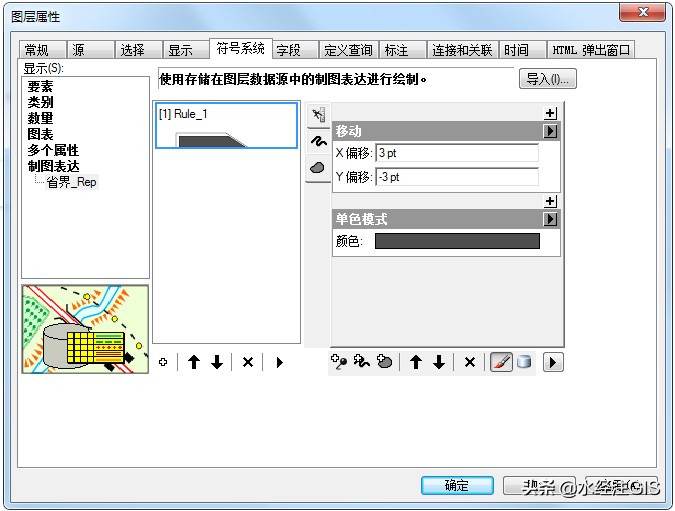Select the marker layer tab icon

(x=318, y=115)
